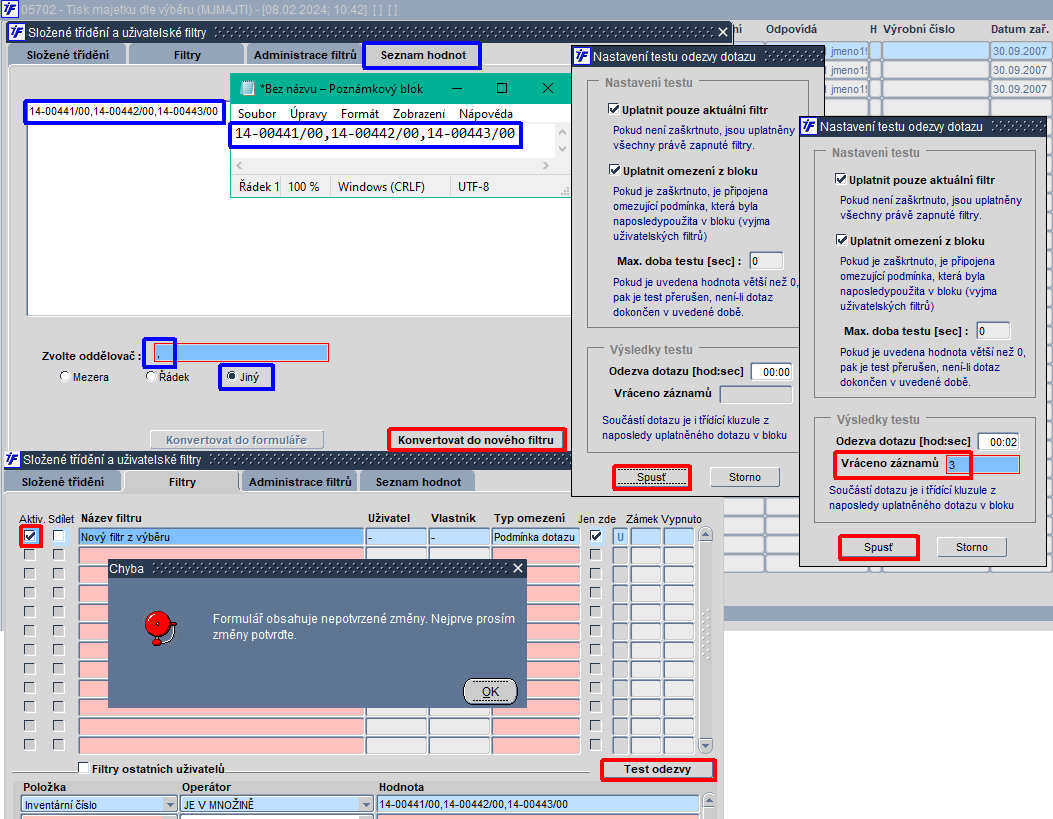1053x819 pixels.
Task: Click Konvertovat do formuláře button
Action: (236, 440)
